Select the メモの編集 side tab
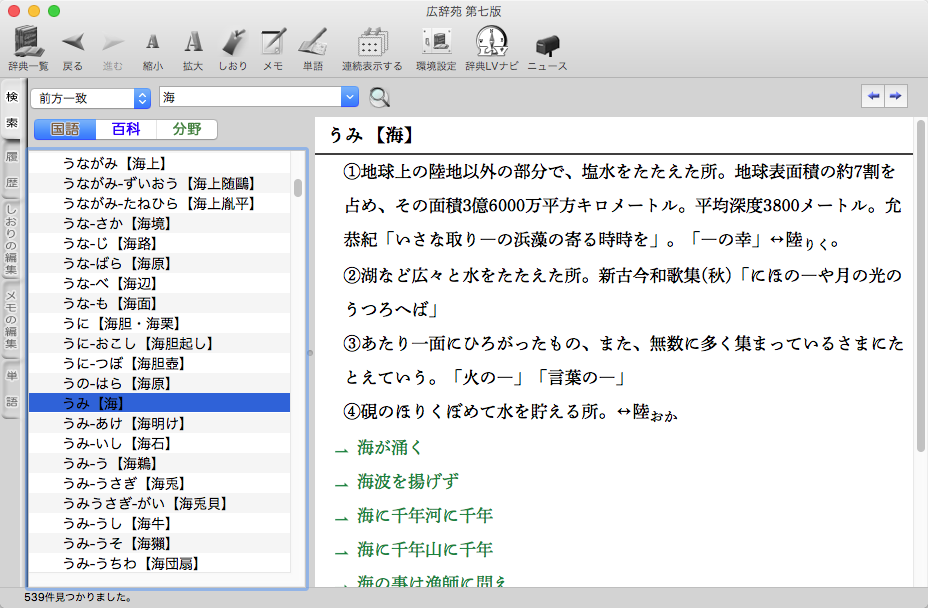Screen dimensions: 928x608 (x=11, y=320)
